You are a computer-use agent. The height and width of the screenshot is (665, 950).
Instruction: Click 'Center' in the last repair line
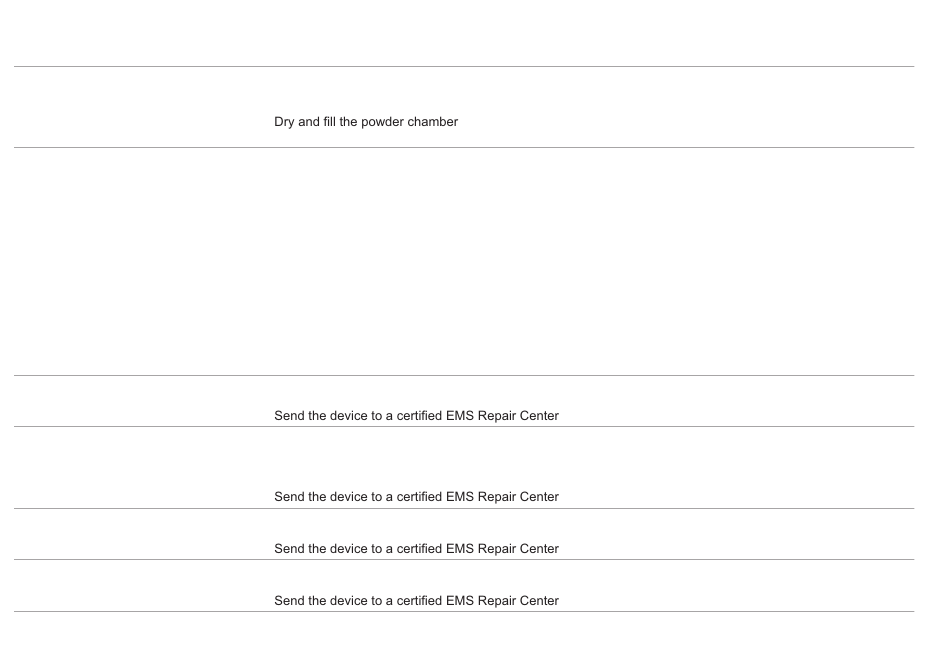point(539,601)
